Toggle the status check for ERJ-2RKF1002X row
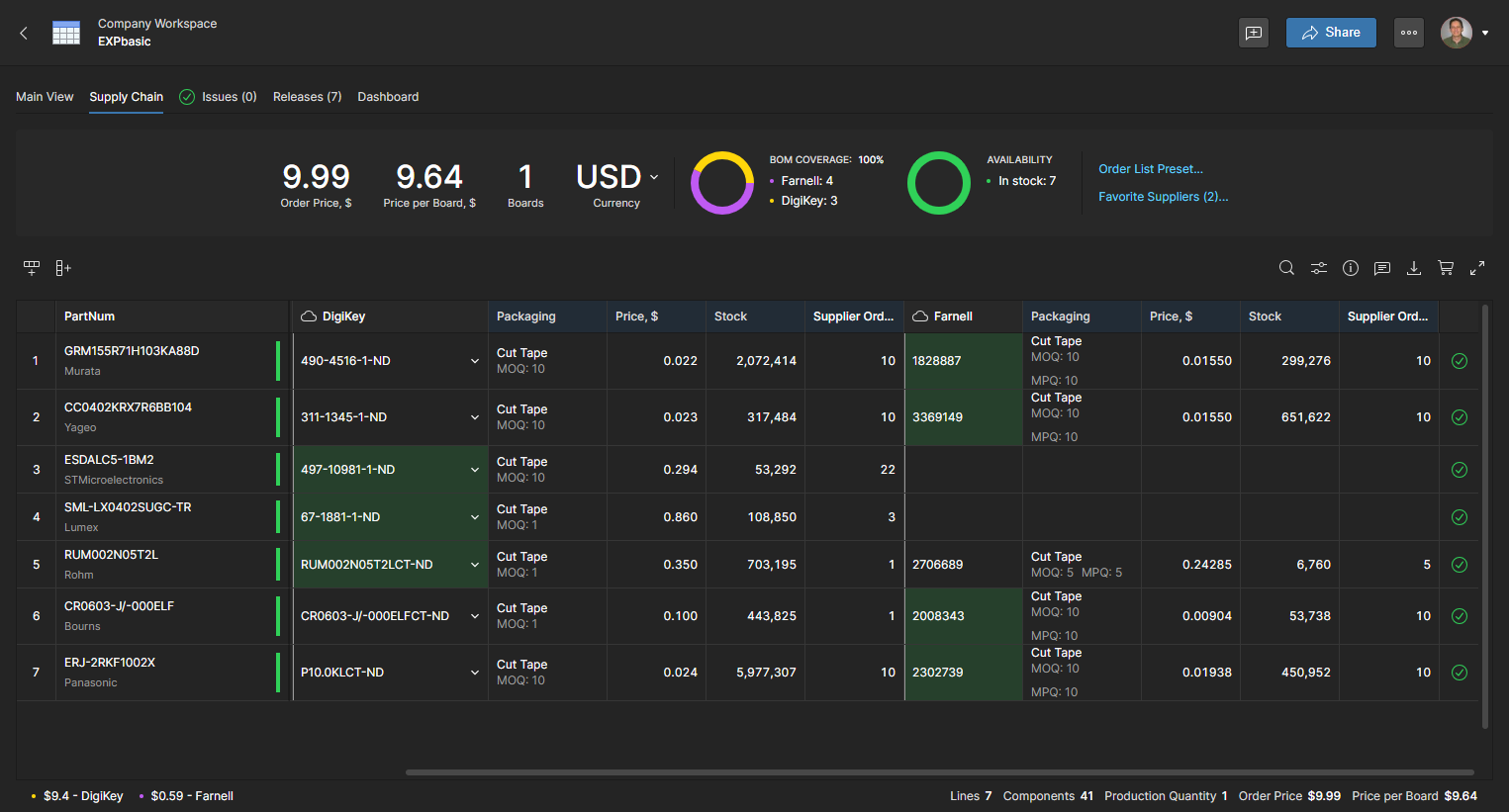Screen dimensions: 1509x812 click(x=1460, y=673)
